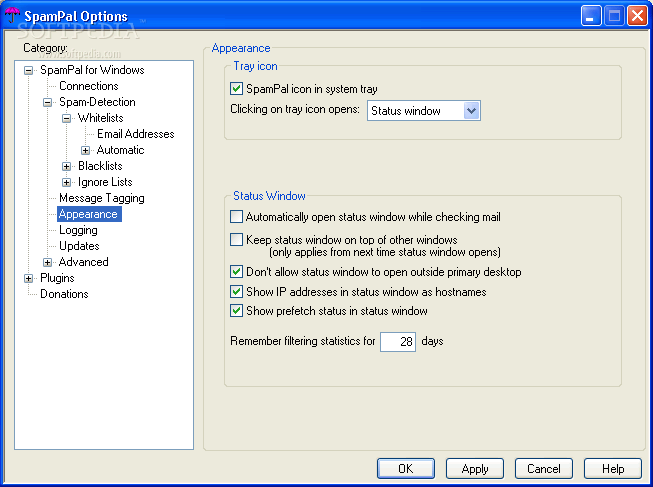
Task: Toggle don't allow status window outside primary desktop
Action: tap(236, 272)
